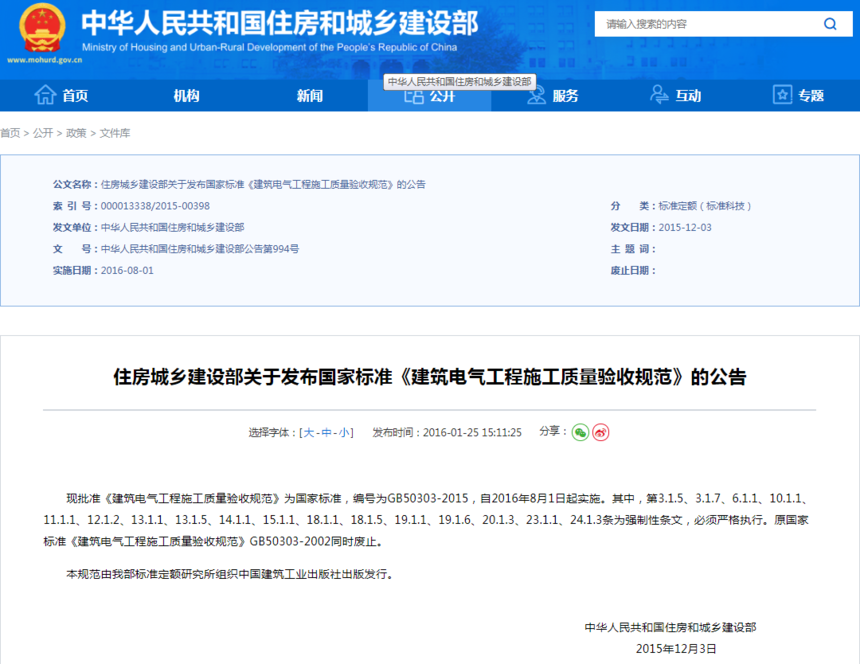
Task: Open the 公开 navigation tab
Action: tap(429, 96)
